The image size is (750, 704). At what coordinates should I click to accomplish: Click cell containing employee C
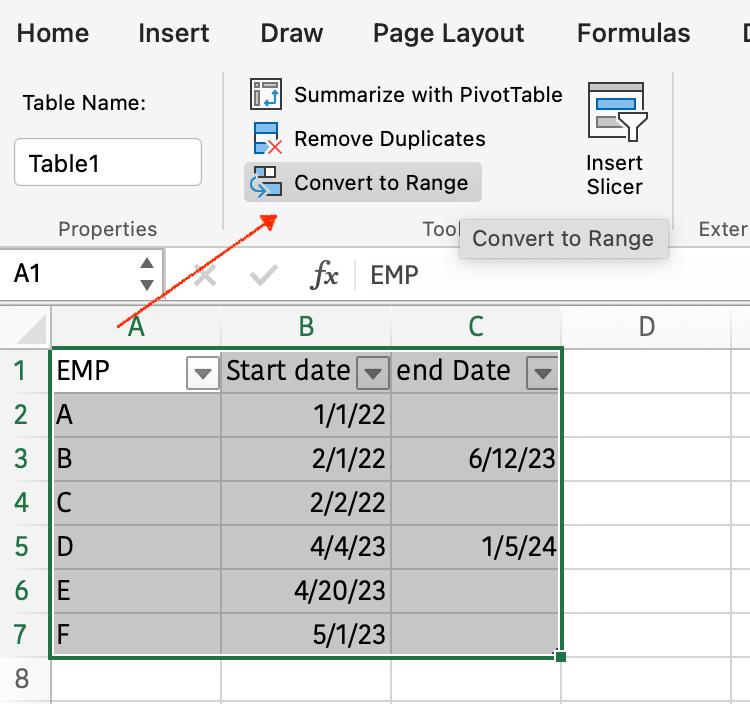click(136, 503)
